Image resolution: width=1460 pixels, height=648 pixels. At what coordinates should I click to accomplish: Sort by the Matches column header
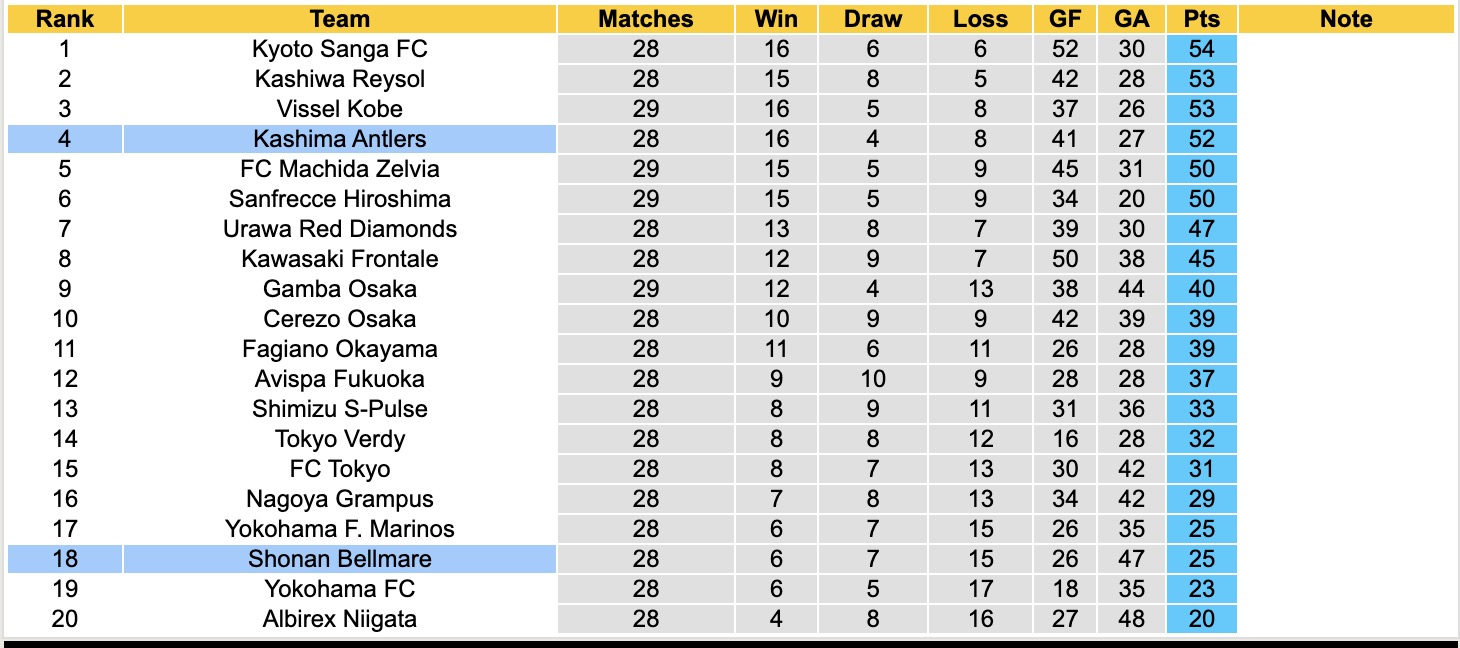click(x=645, y=19)
